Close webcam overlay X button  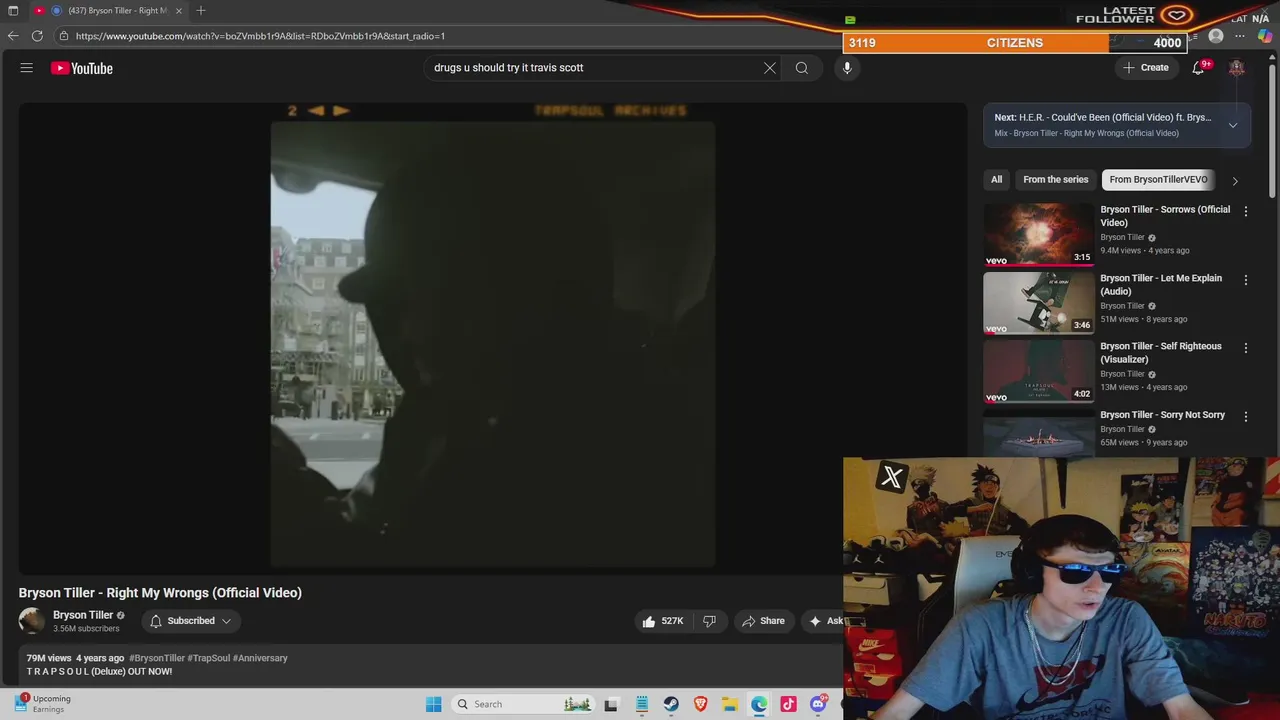[x=891, y=477]
